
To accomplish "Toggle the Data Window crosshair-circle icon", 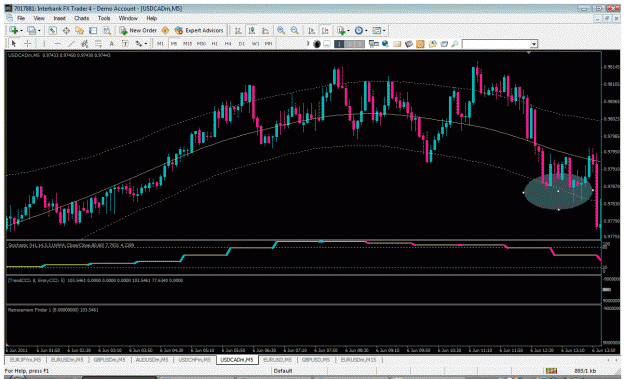I will (x=66, y=30).
